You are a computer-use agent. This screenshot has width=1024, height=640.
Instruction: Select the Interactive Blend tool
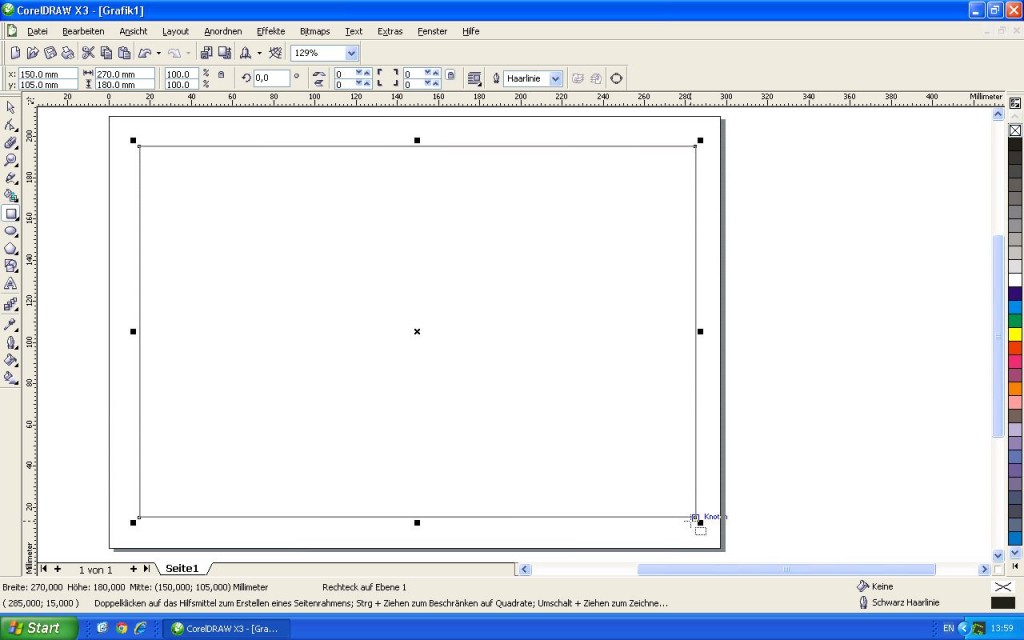(x=10, y=304)
